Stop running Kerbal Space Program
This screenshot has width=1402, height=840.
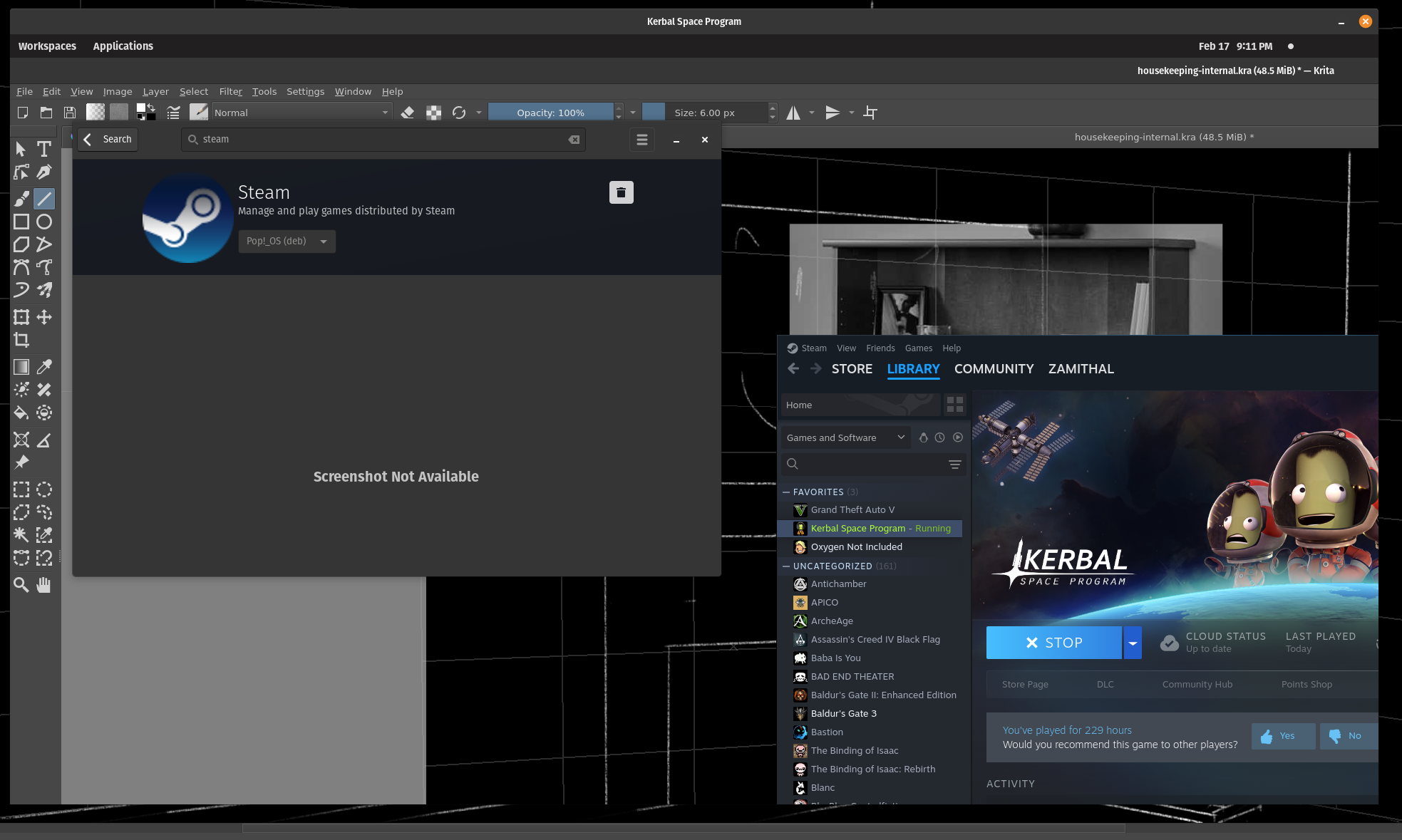[1053, 643]
